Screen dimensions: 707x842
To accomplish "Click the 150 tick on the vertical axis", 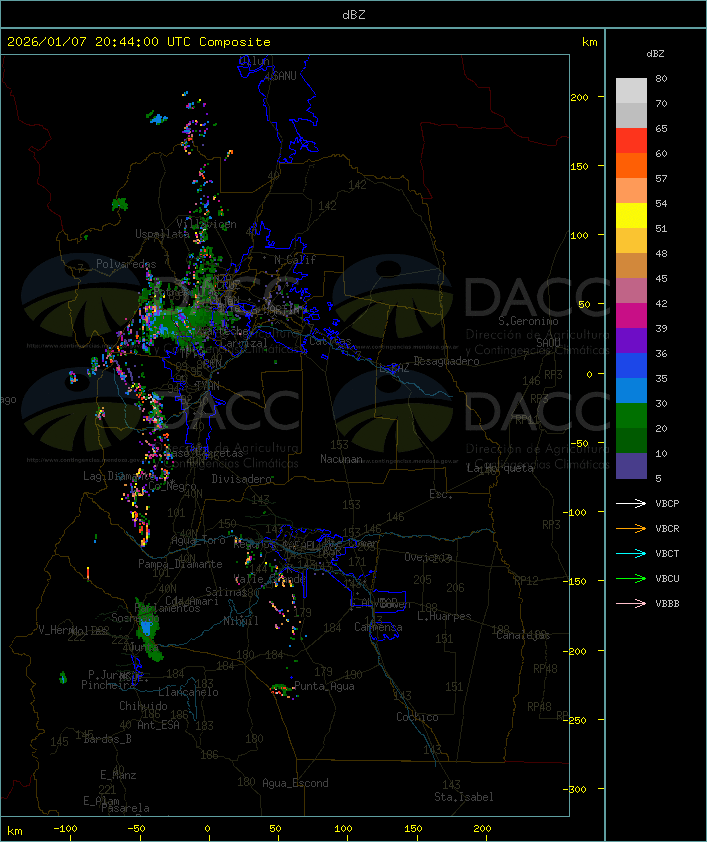I will tap(579, 166).
